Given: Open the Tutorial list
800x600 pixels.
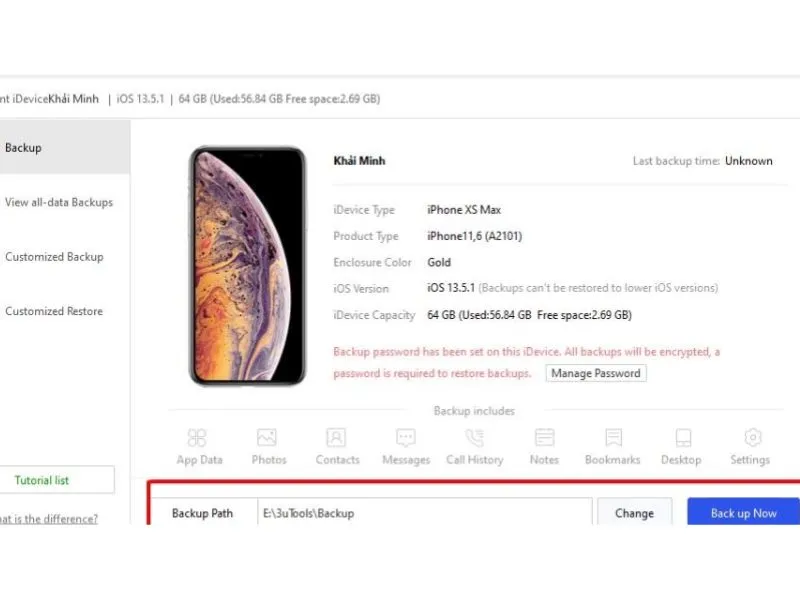Looking at the screenshot, I should 57,480.
